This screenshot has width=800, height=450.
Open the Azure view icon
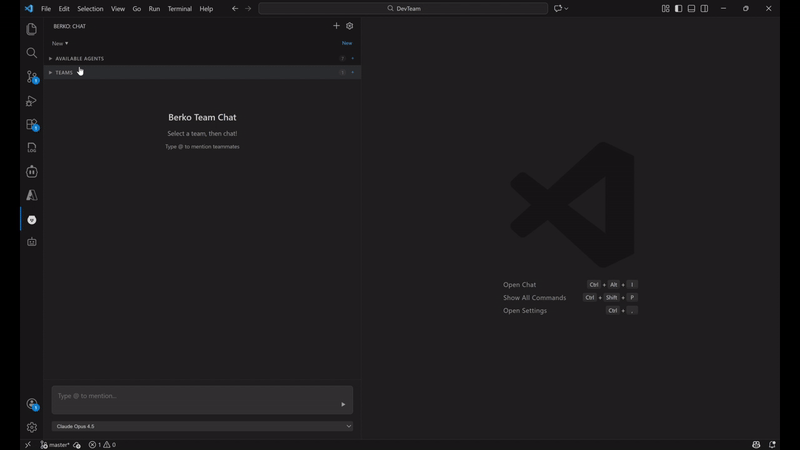click(x=32, y=195)
